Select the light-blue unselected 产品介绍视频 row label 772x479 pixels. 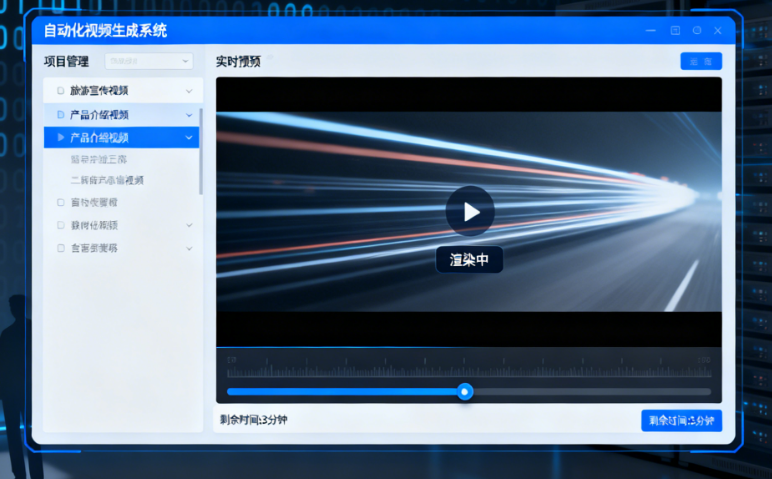point(99,115)
